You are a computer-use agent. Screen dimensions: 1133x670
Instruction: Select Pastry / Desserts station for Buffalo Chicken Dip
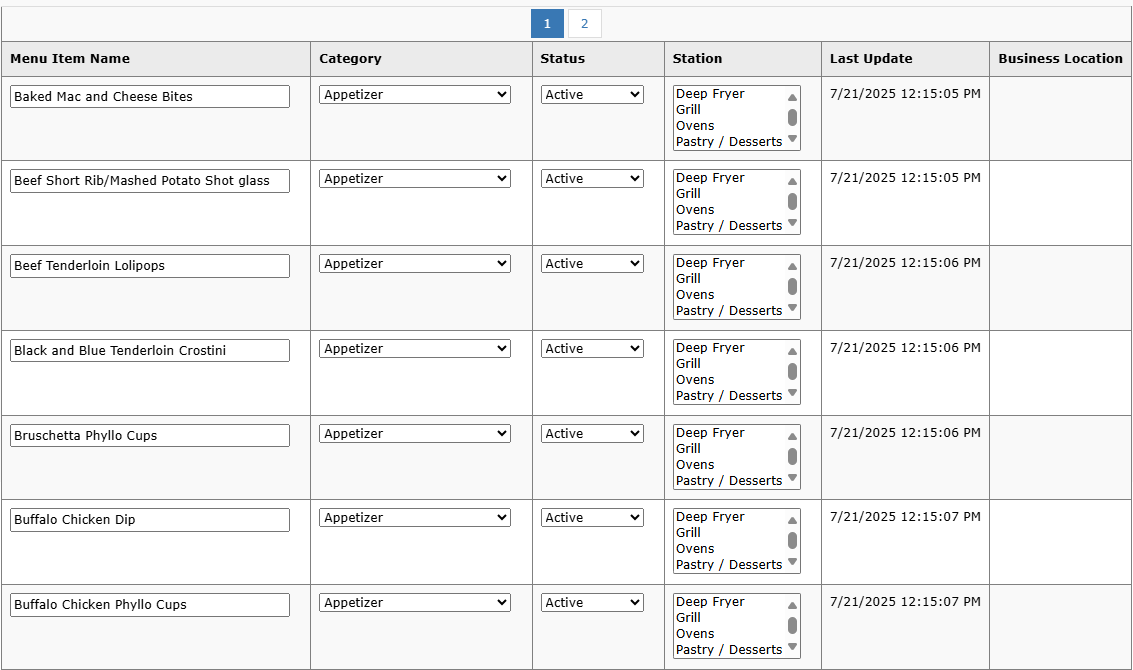click(730, 564)
